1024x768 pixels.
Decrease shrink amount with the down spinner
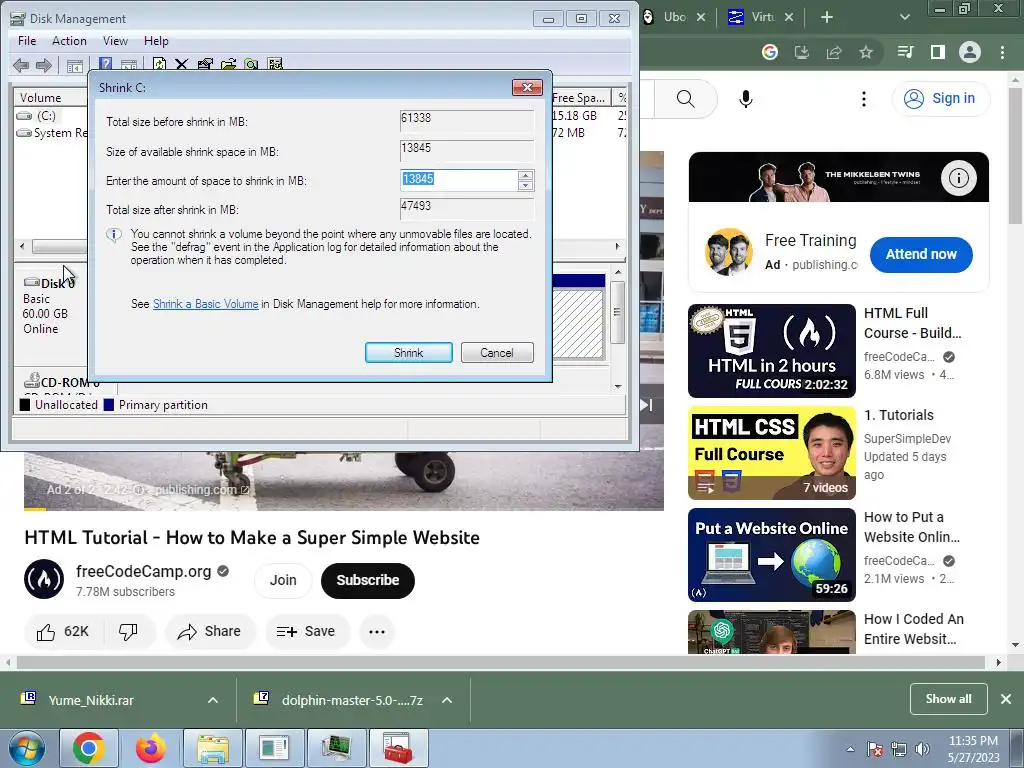pyautogui.click(x=525, y=185)
